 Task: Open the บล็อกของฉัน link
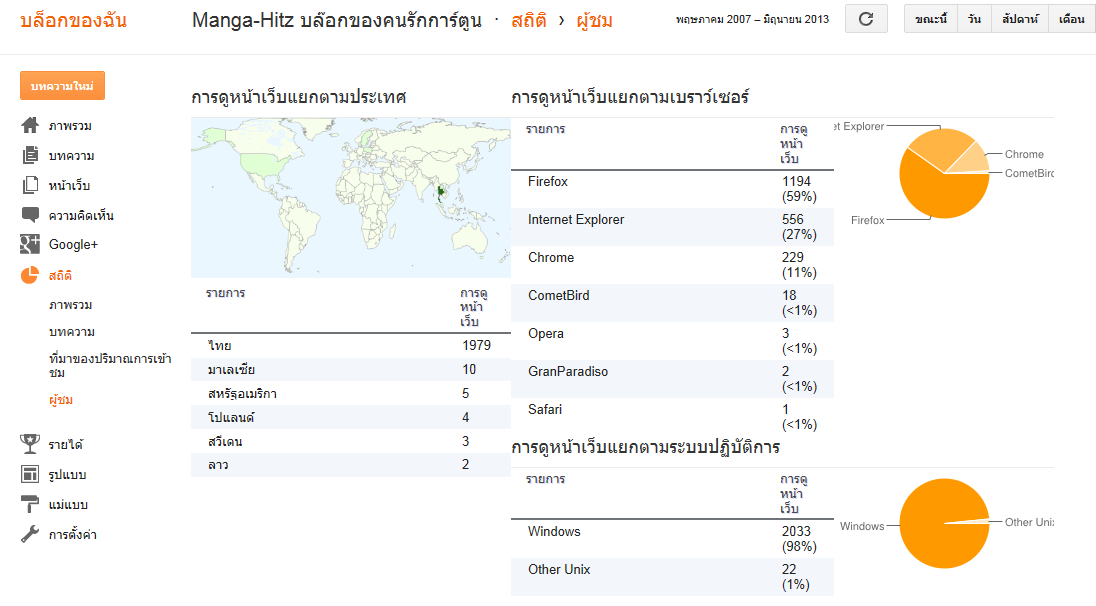point(73,20)
